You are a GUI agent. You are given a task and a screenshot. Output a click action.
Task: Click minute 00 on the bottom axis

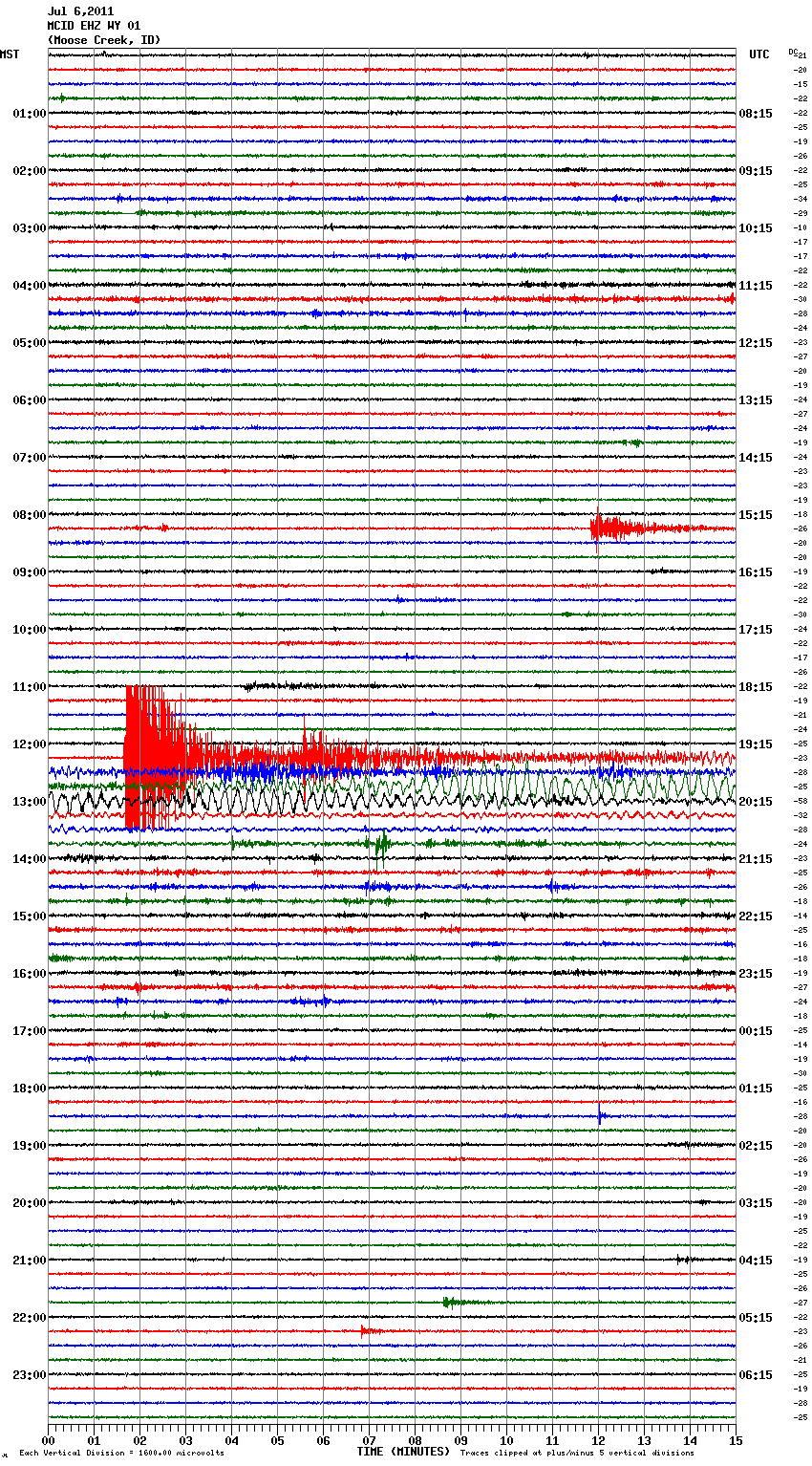(x=49, y=1439)
